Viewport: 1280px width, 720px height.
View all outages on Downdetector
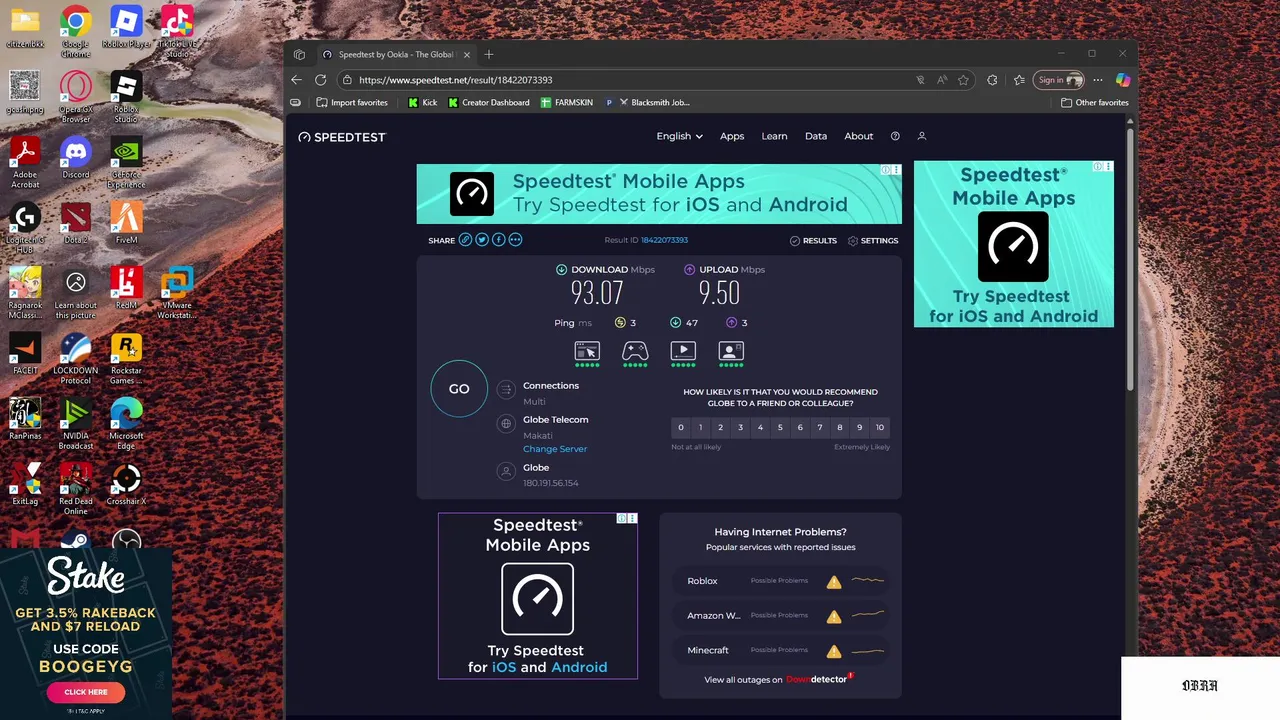[x=778, y=680]
